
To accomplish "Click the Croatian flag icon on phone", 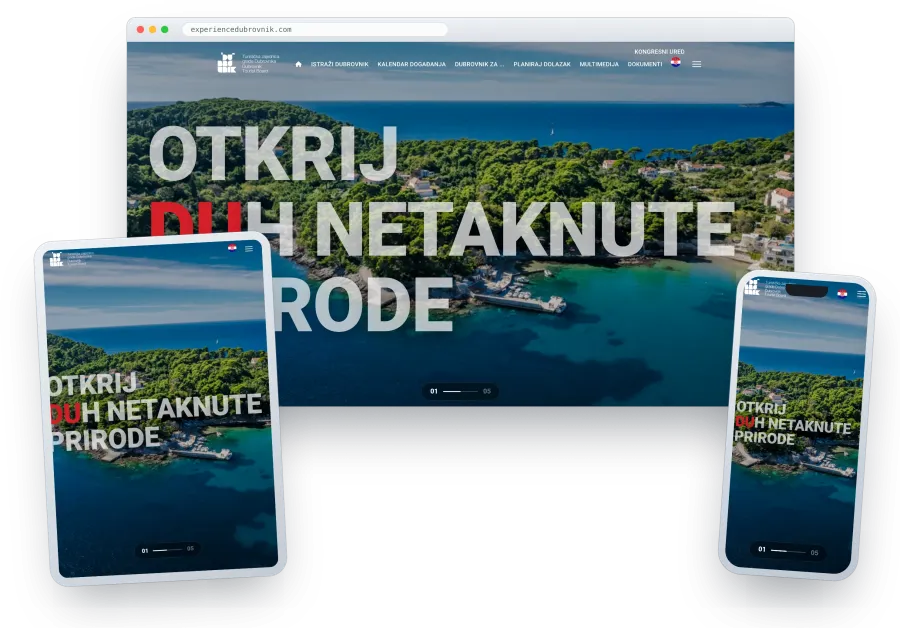I will click(x=842, y=294).
